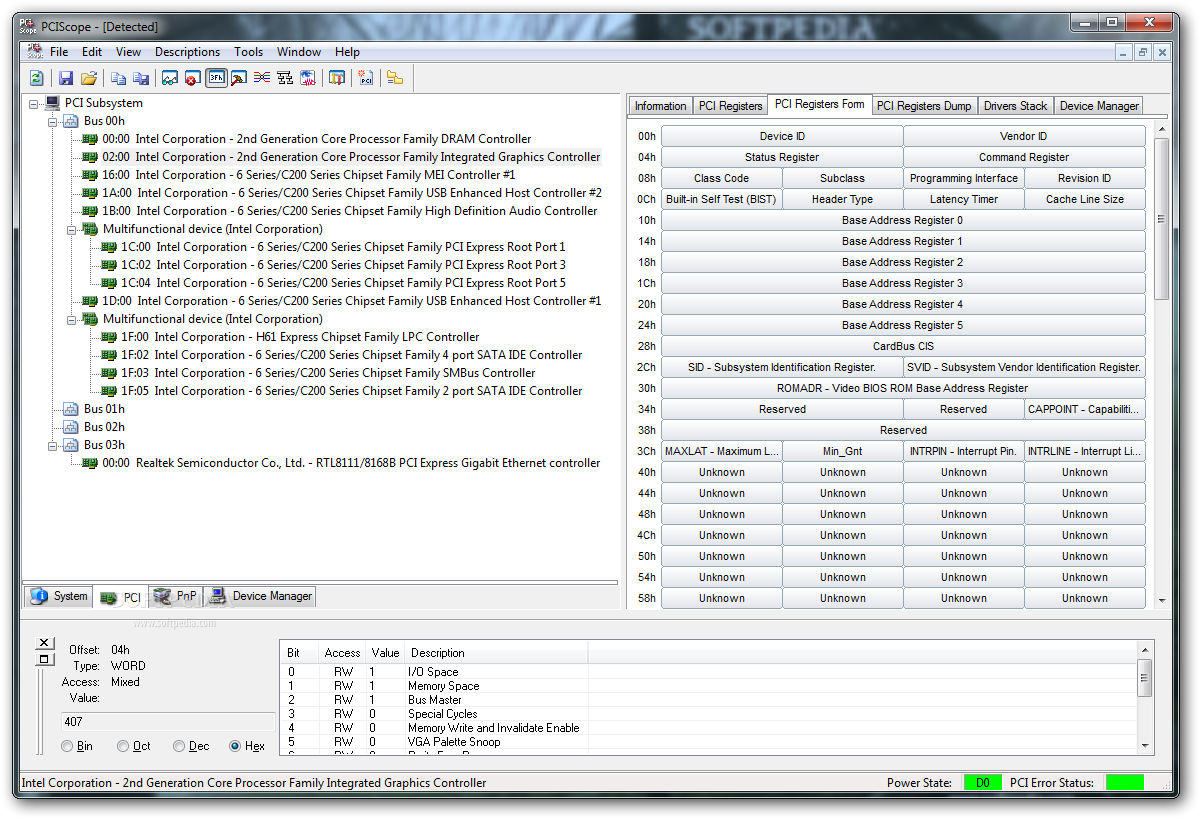Switch to the PCI Registers Dump tab
Image resolution: width=1200 pixels, height=819 pixels.
coord(923,106)
